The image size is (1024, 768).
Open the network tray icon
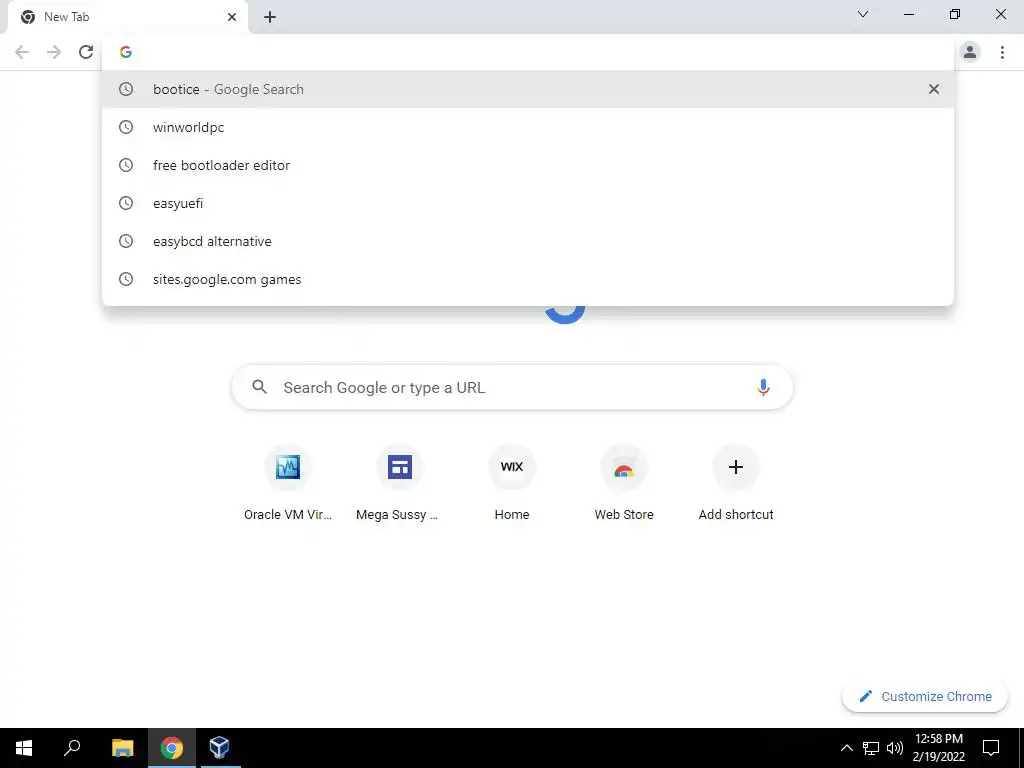click(x=871, y=748)
